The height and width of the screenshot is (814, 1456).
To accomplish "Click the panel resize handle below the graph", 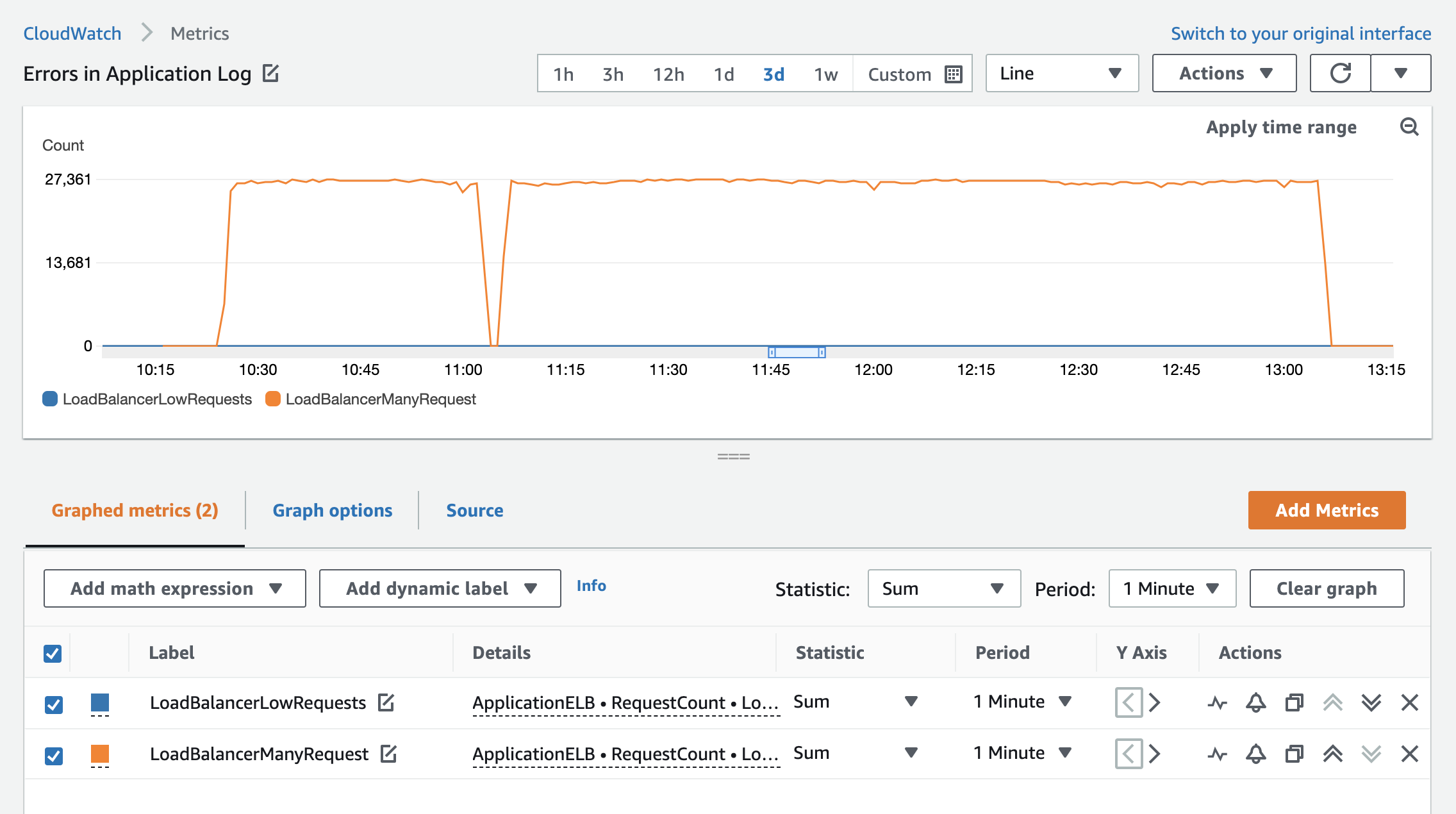I will coord(734,456).
